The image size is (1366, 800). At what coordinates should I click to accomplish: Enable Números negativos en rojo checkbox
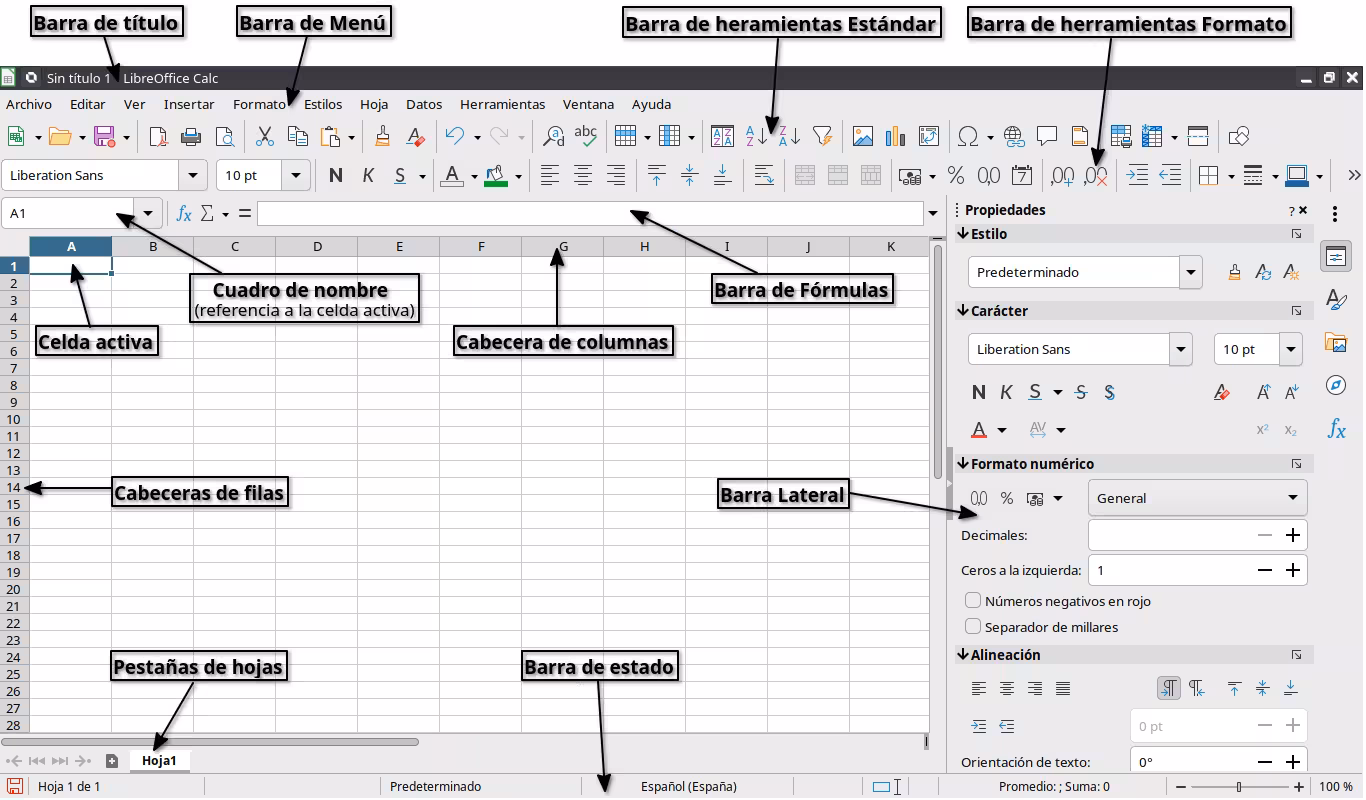coord(972,601)
